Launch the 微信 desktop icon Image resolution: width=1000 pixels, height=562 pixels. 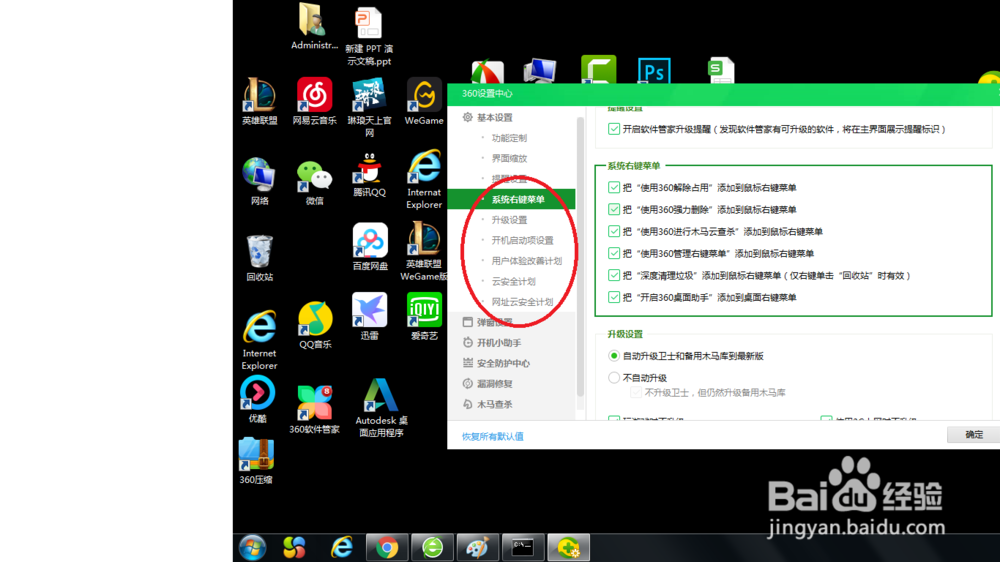[314, 182]
